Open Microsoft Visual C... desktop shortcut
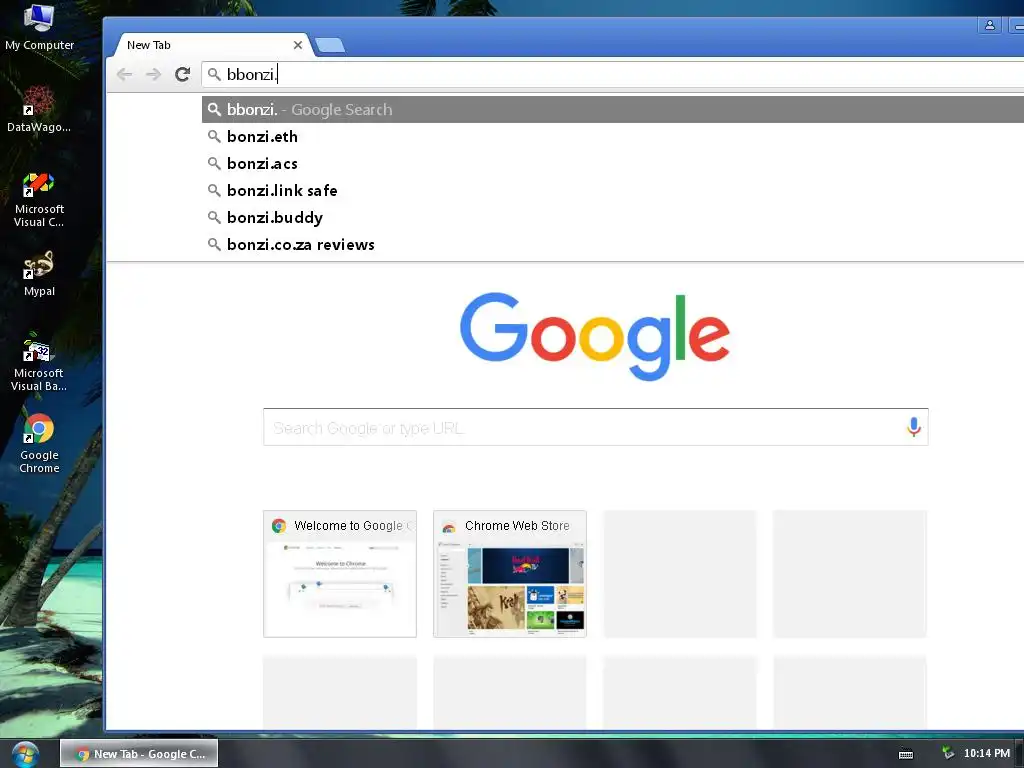The image size is (1024, 768). [x=39, y=200]
